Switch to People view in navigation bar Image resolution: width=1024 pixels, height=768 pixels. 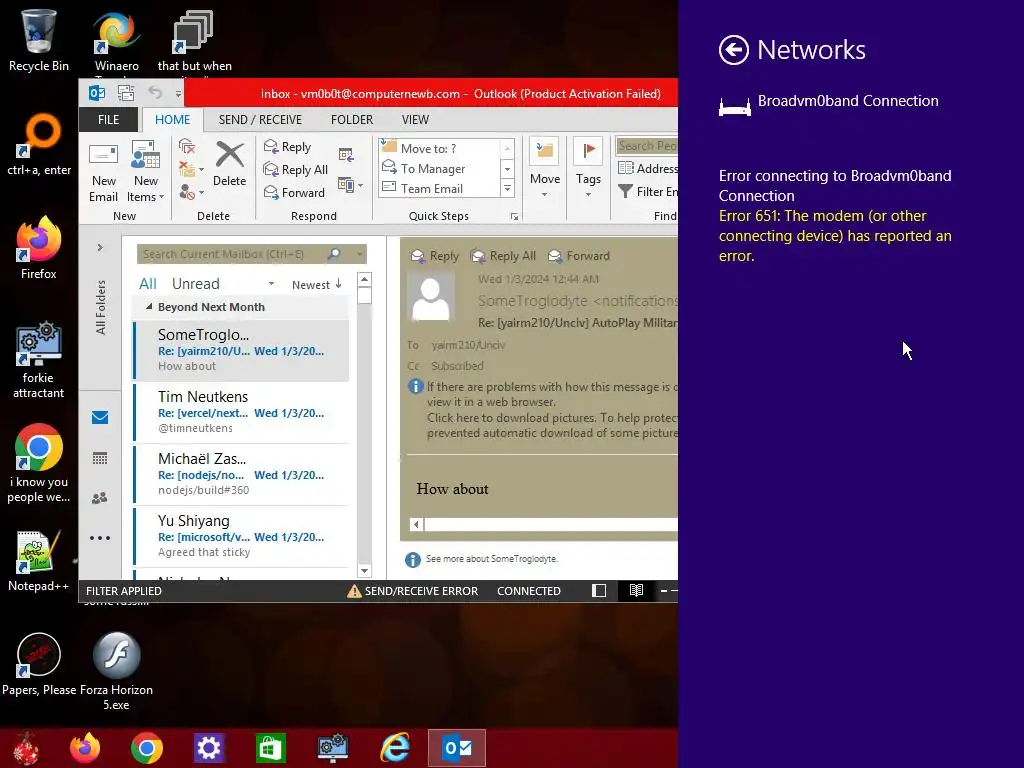click(100, 498)
